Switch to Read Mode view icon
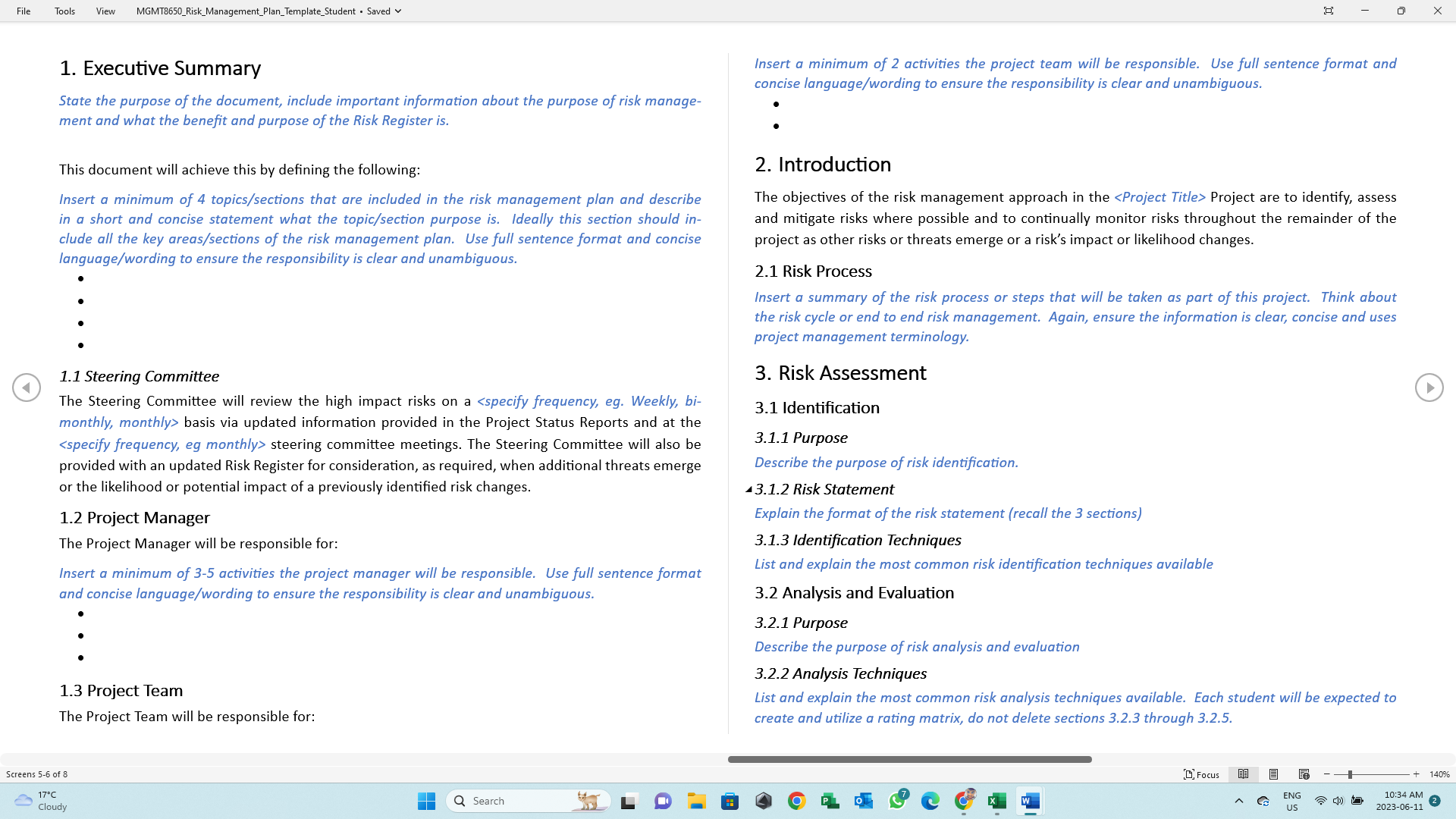This screenshot has height=819, width=1456. [1243, 774]
